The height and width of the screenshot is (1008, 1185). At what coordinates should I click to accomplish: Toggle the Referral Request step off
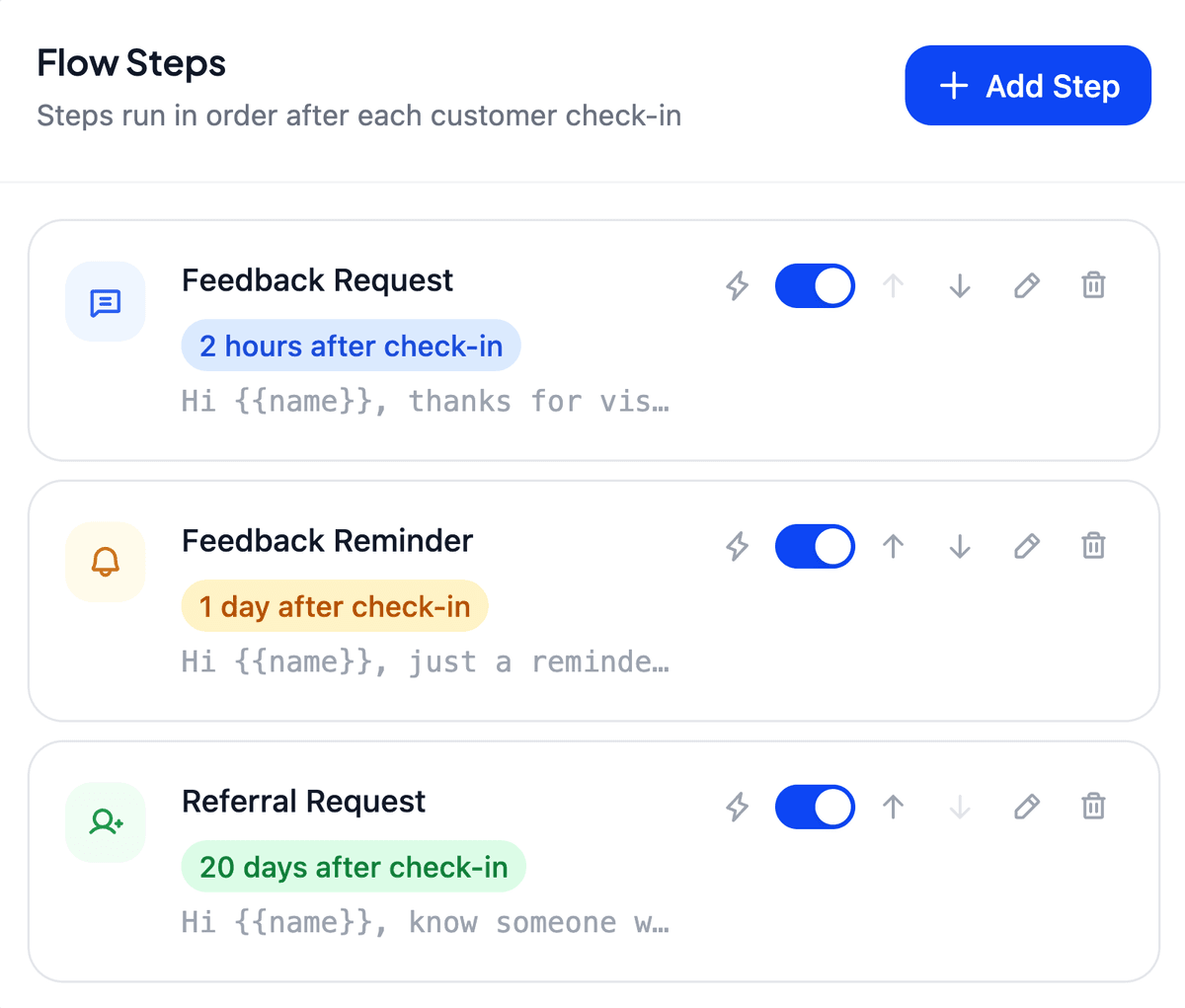pyautogui.click(x=815, y=807)
